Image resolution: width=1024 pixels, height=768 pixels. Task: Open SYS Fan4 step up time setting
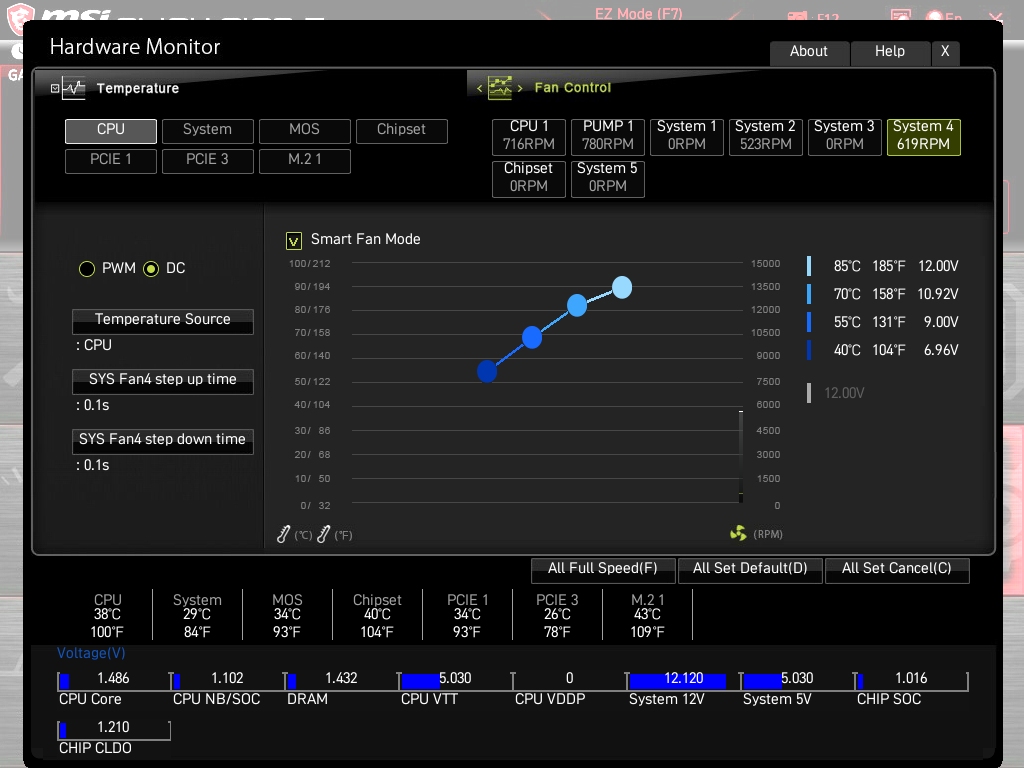[x=163, y=381]
